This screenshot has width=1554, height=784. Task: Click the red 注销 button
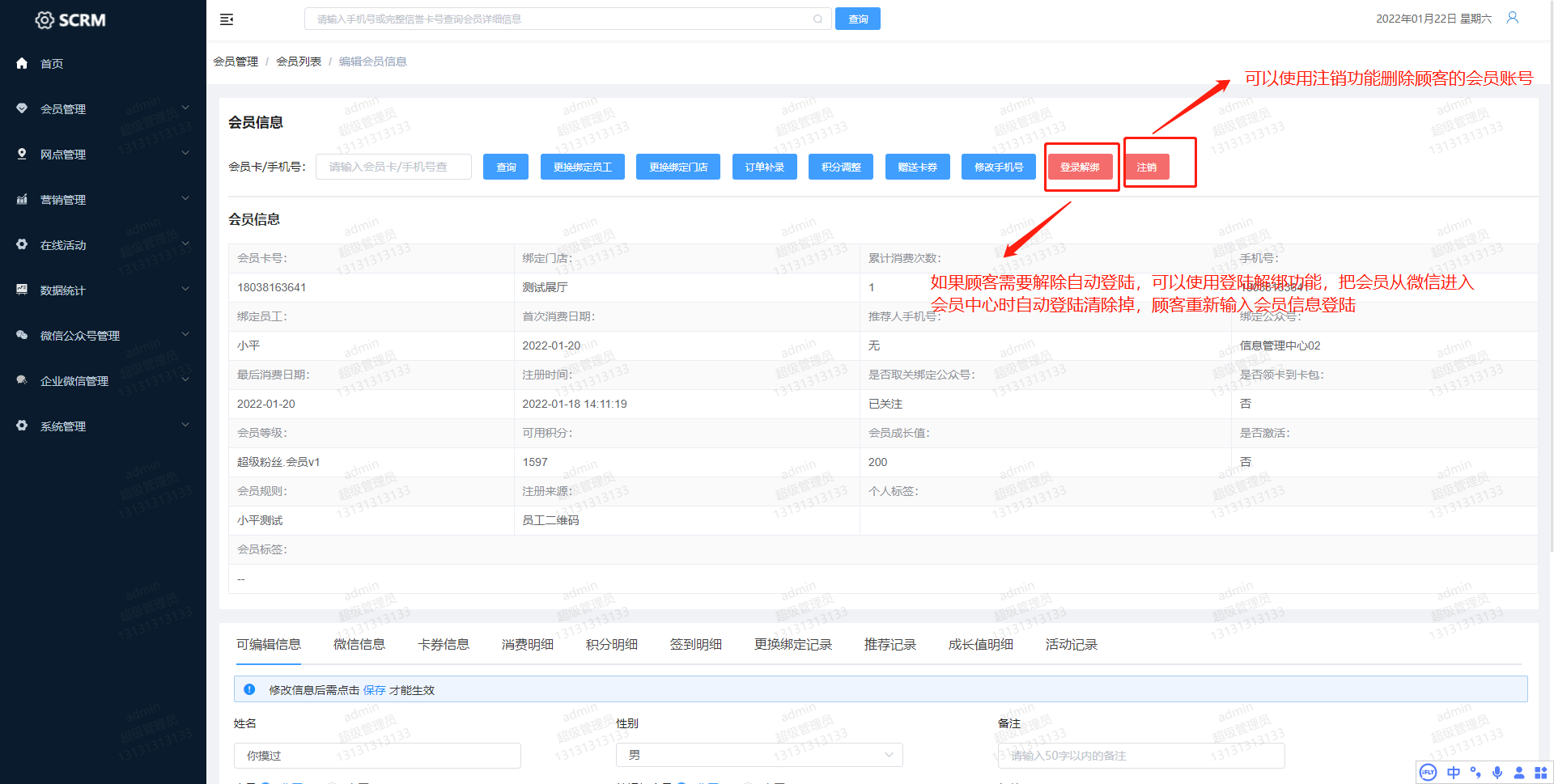tap(1146, 167)
